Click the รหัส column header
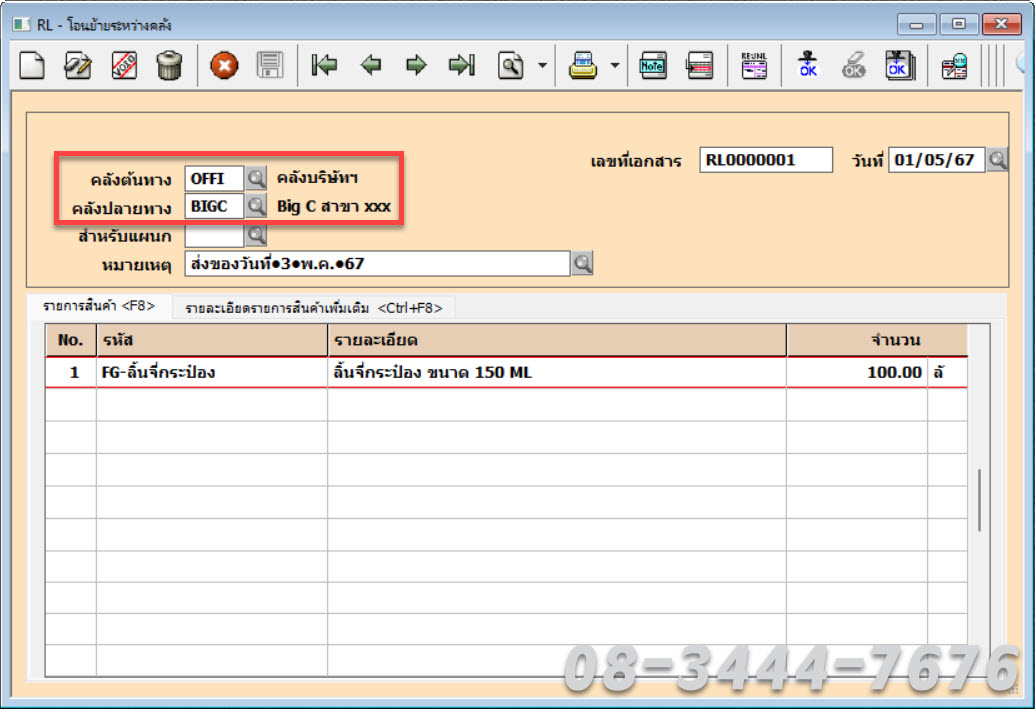1035x709 pixels. pos(212,340)
